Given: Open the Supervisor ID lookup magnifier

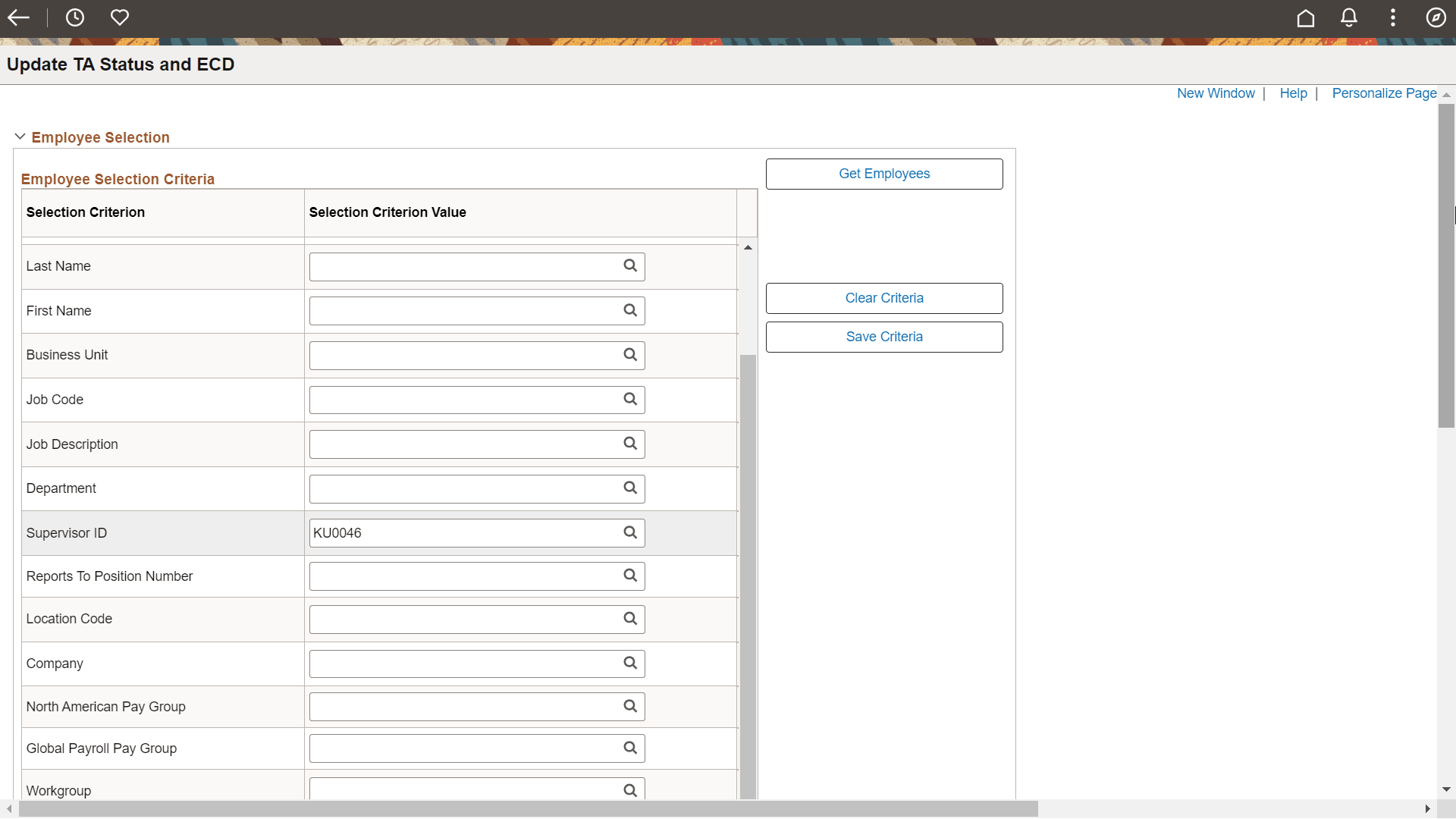Looking at the screenshot, I should coord(630,532).
